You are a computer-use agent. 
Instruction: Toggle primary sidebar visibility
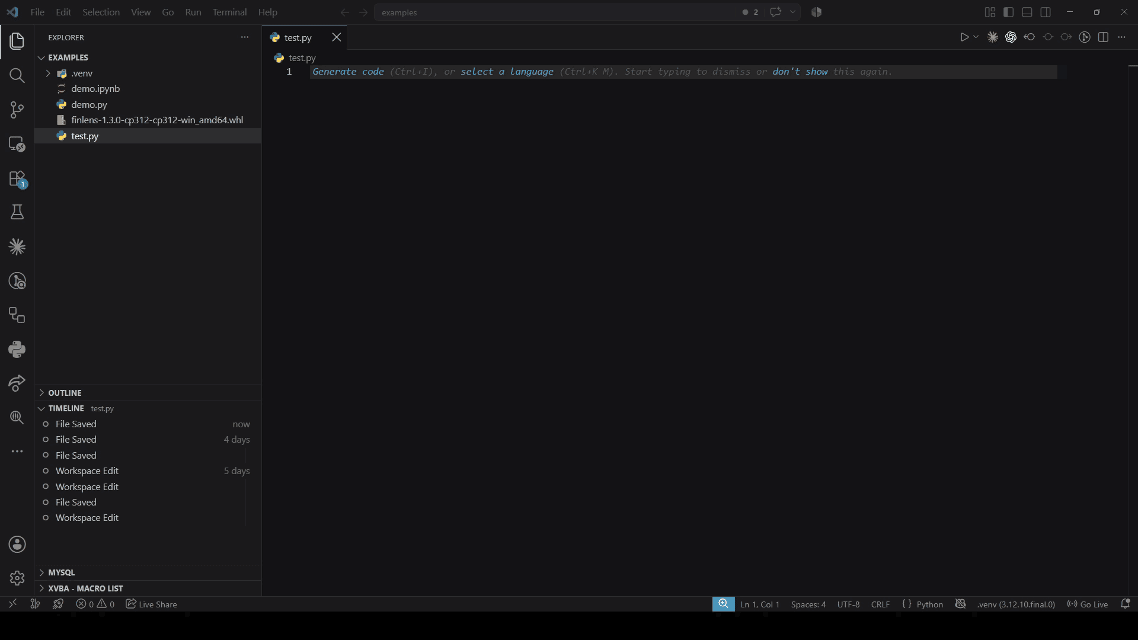[1009, 12]
